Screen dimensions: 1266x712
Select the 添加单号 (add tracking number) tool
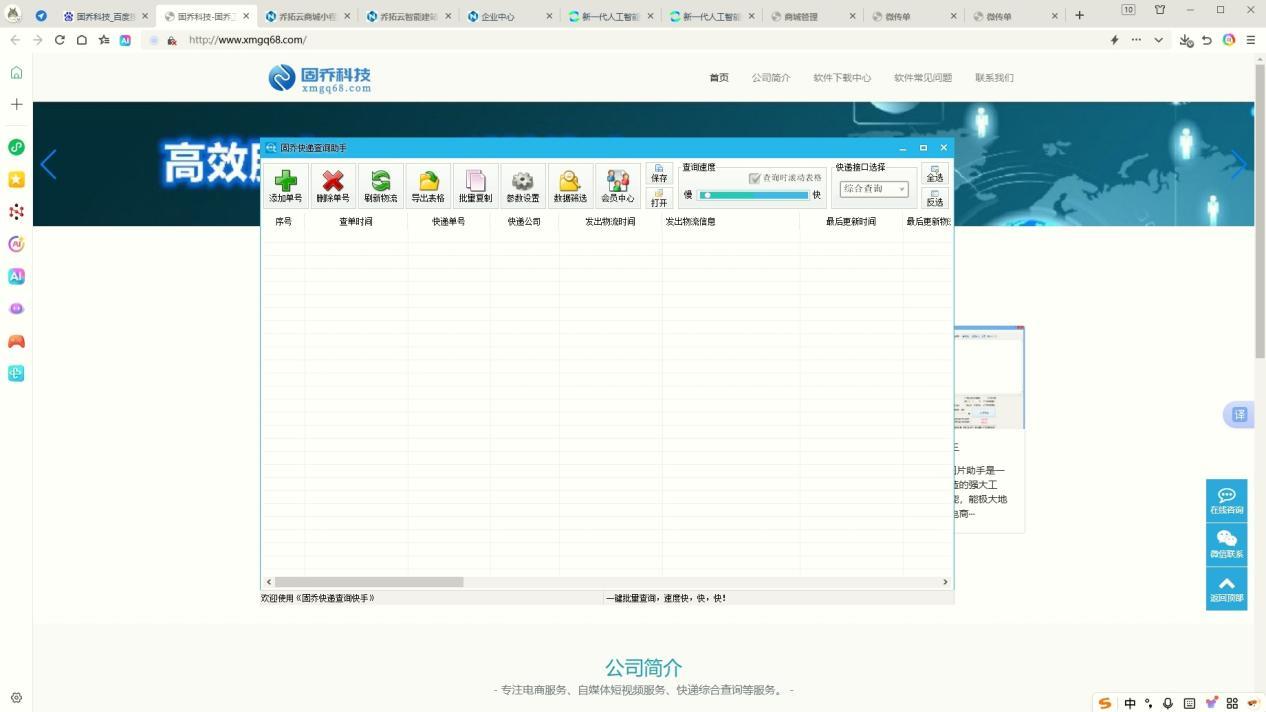(285, 185)
